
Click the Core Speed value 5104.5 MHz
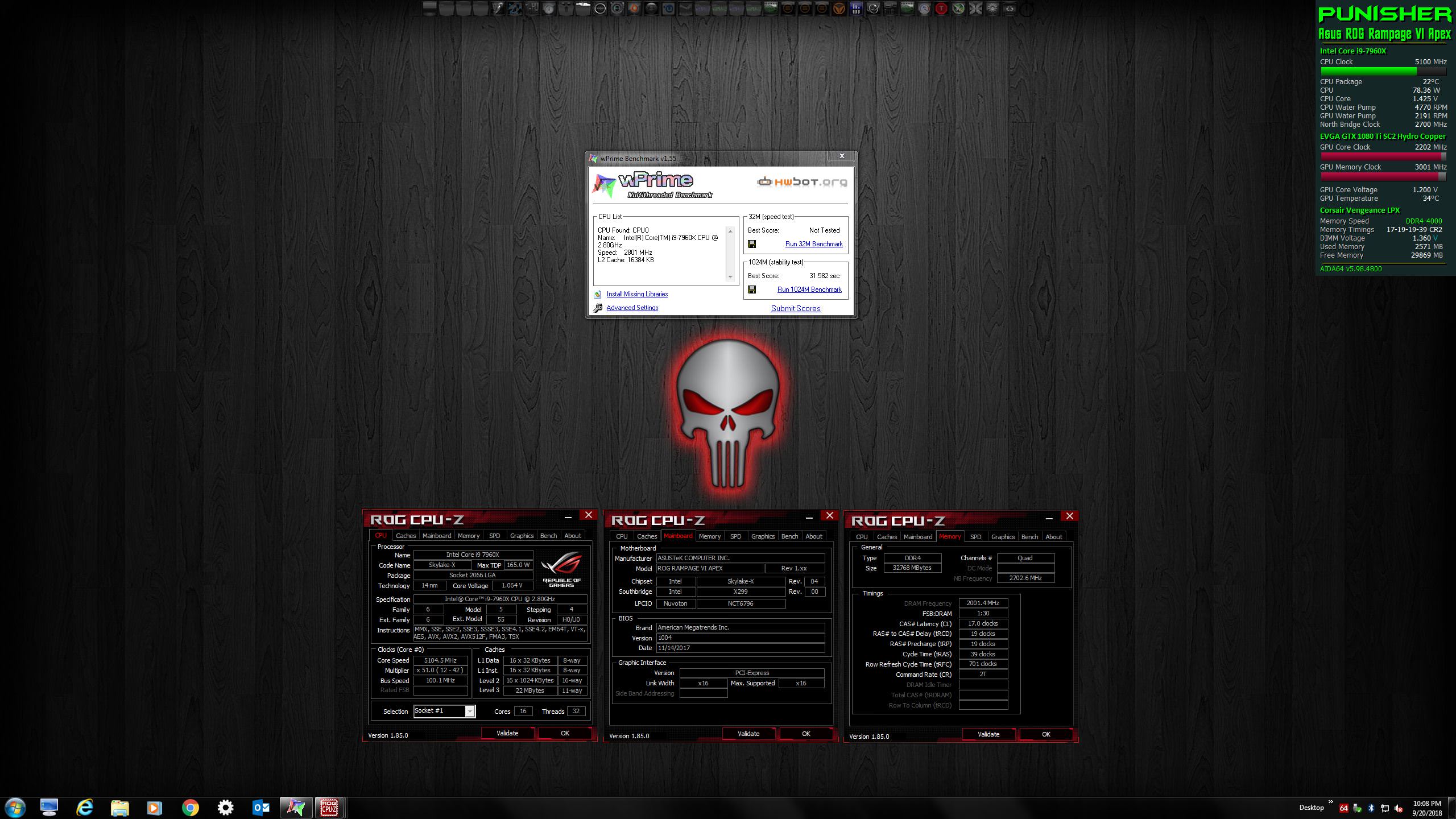click(441, 660)
